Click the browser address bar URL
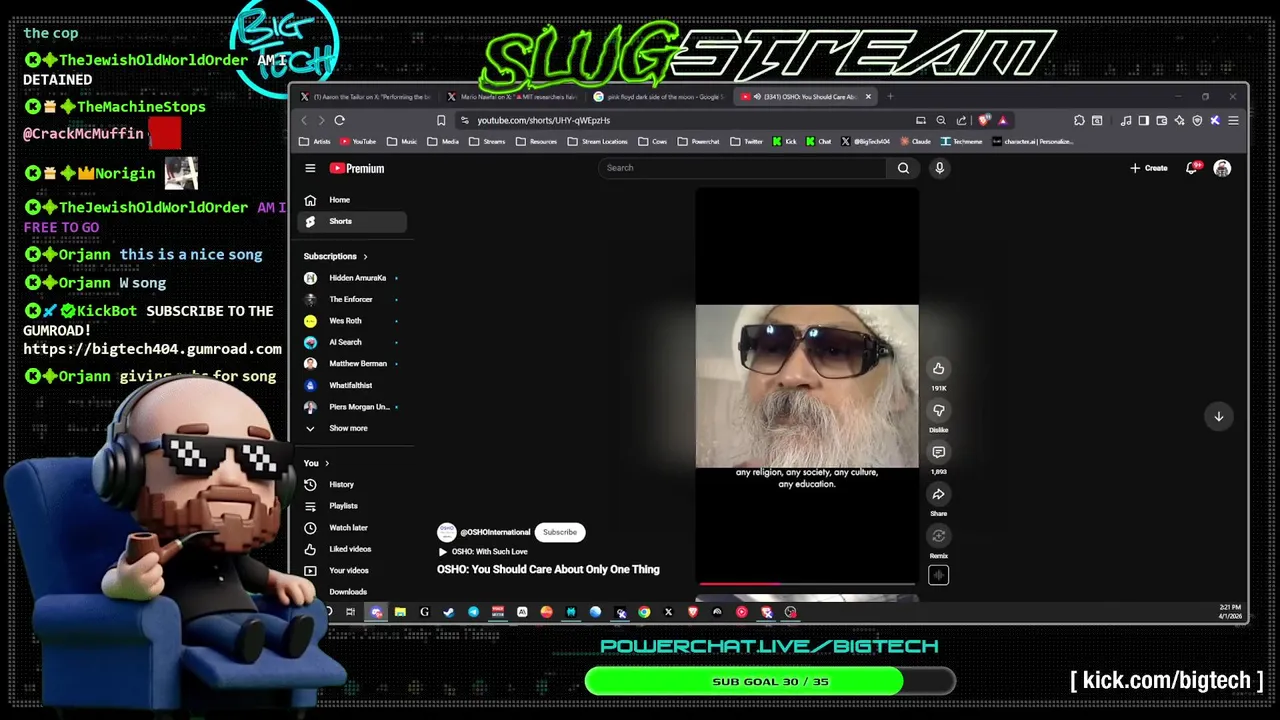 (543, 120)
